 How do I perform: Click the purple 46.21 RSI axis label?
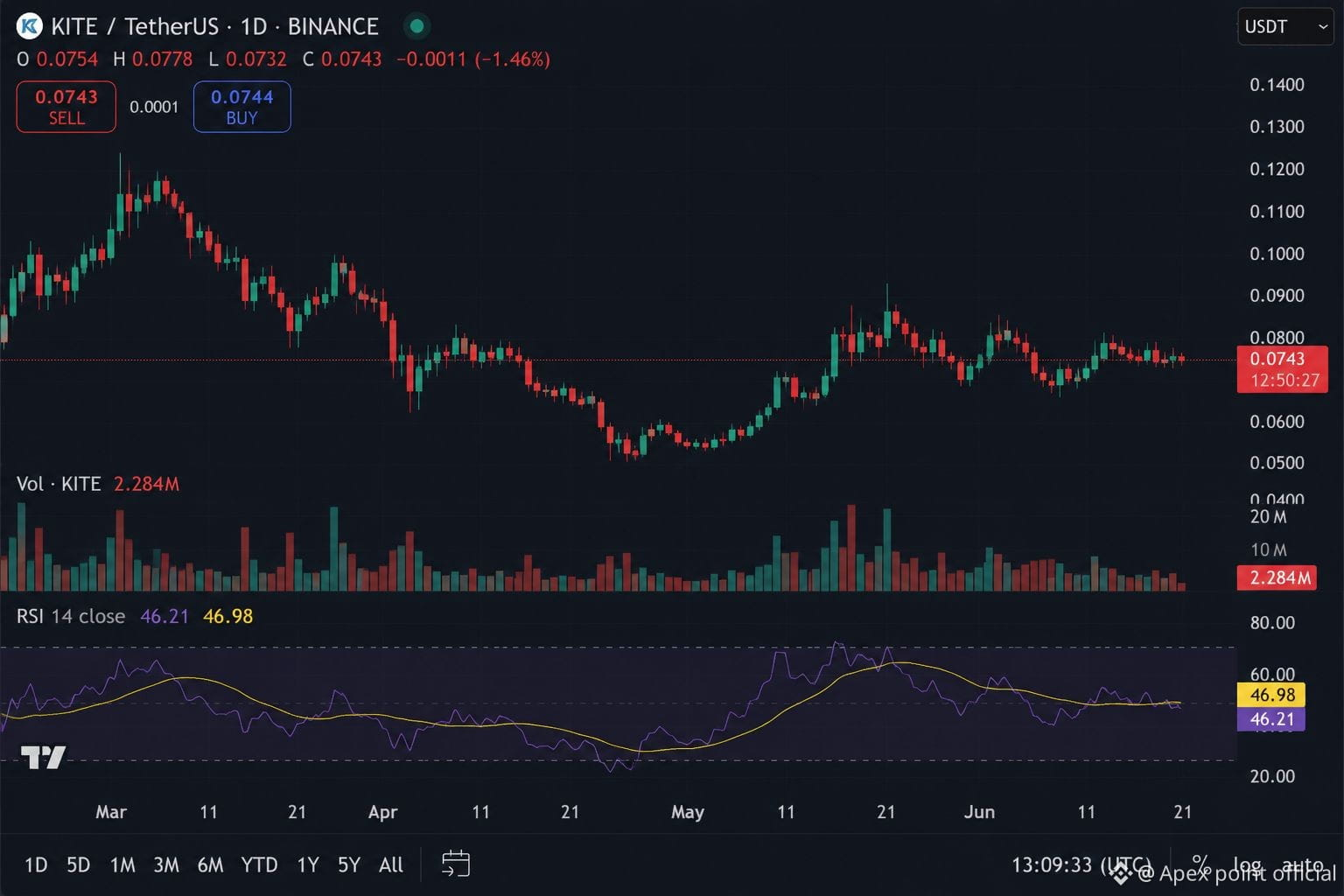click(x=1271, y=719)
